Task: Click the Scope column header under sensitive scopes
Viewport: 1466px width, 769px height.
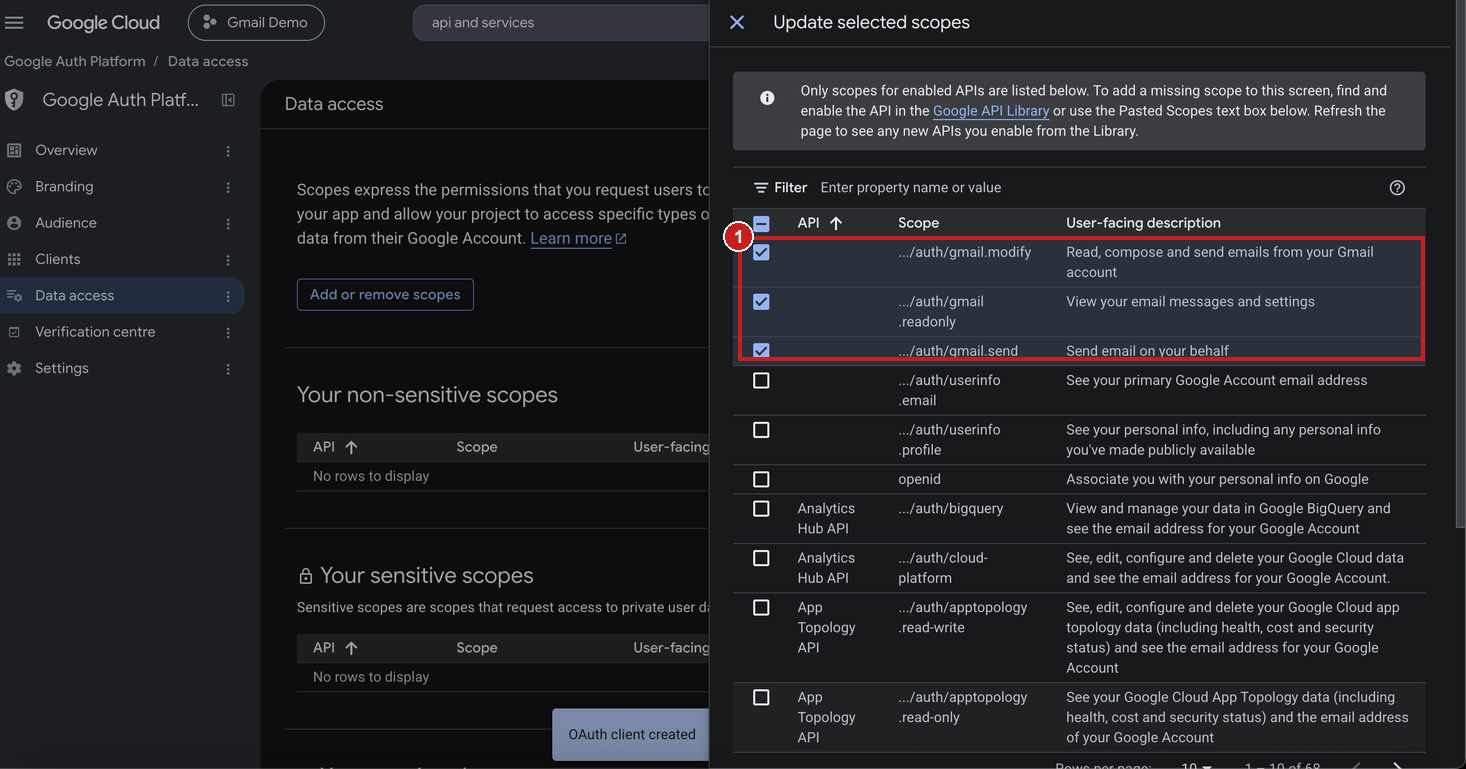Action: point(477,648)
